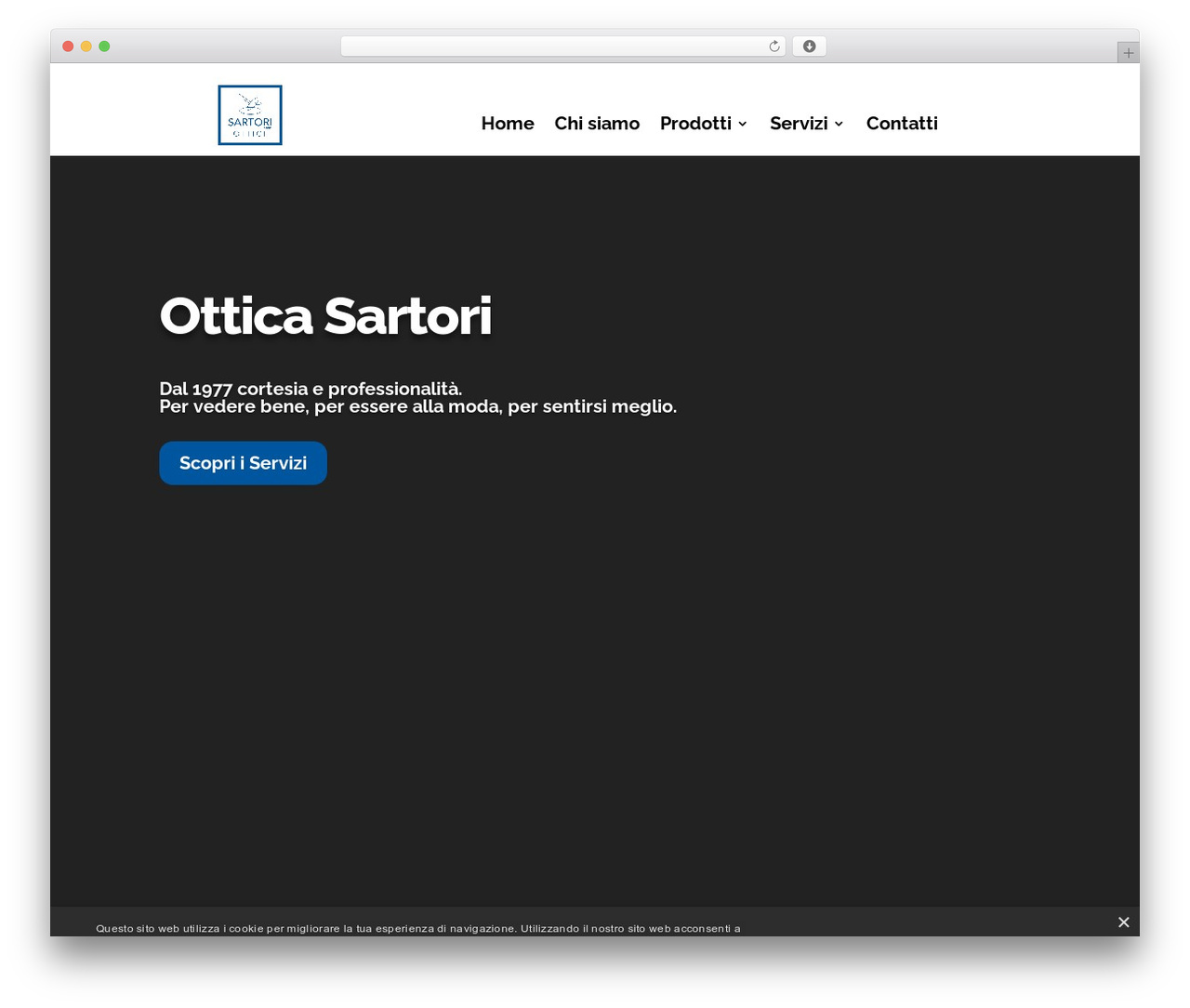Image resolution: width=1190 pixels, height=1008 pixels.
Task: Dismiss the cookie notice banner
Action: (1123, 922)
